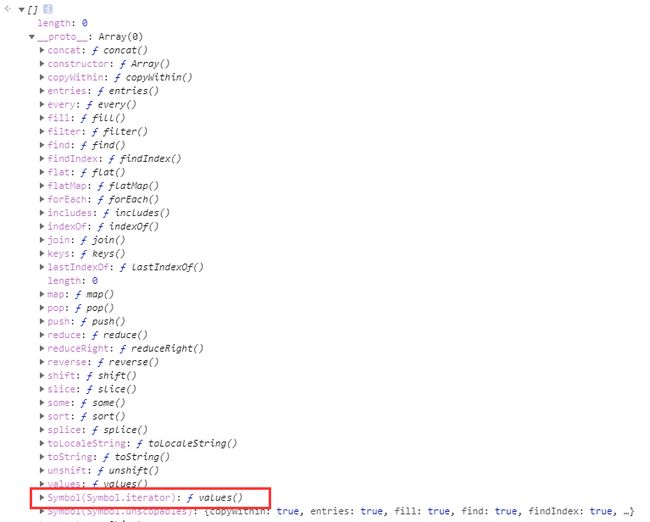The width and height of the screenshot is (650, 522).
Task: Expand the sort function entry
Action: click(42, 416)
